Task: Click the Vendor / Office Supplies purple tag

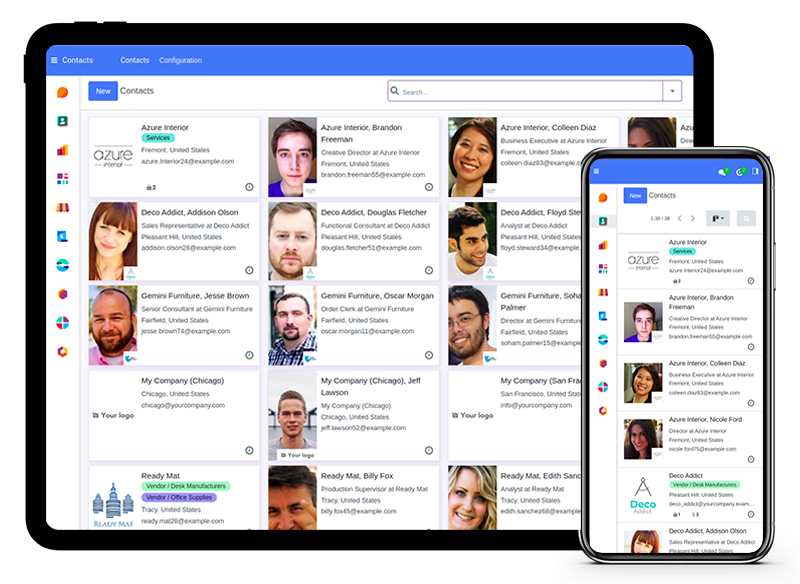Action: (x=179, y=497)
